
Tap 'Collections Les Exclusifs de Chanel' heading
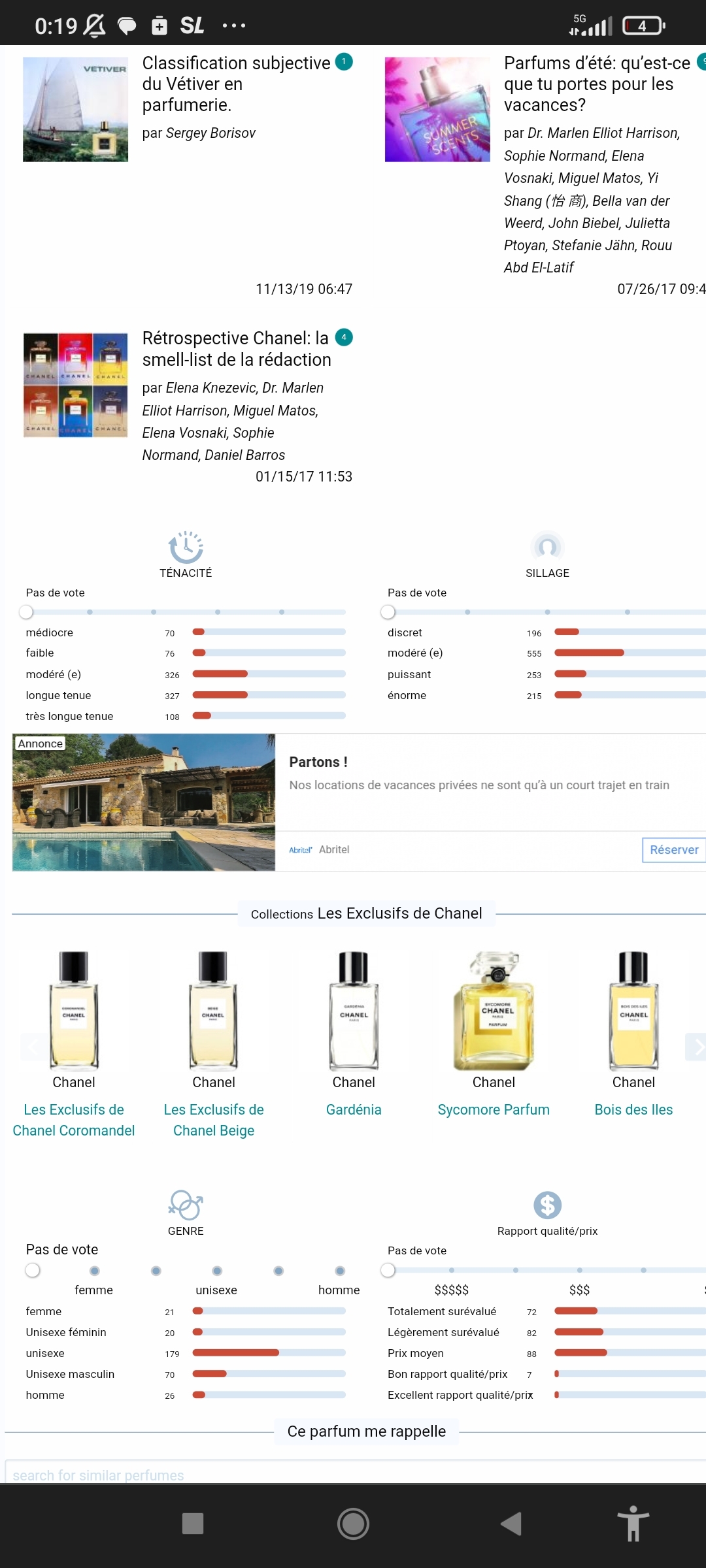pyautogui.click(x=366, y=913)
